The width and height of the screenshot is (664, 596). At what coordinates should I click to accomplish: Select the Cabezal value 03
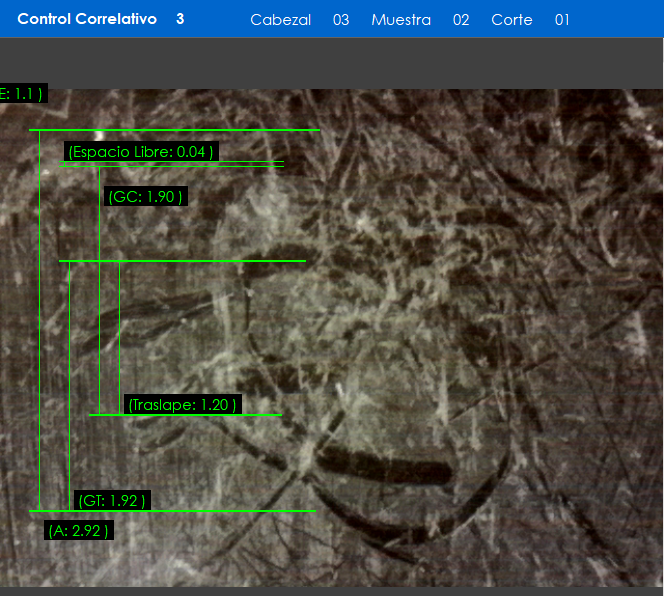tap(341, 20)
